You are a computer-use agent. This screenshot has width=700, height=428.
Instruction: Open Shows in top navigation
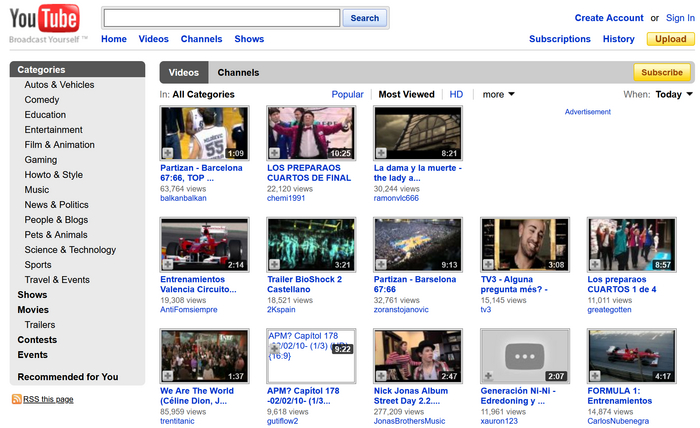[x=249, y=39]
